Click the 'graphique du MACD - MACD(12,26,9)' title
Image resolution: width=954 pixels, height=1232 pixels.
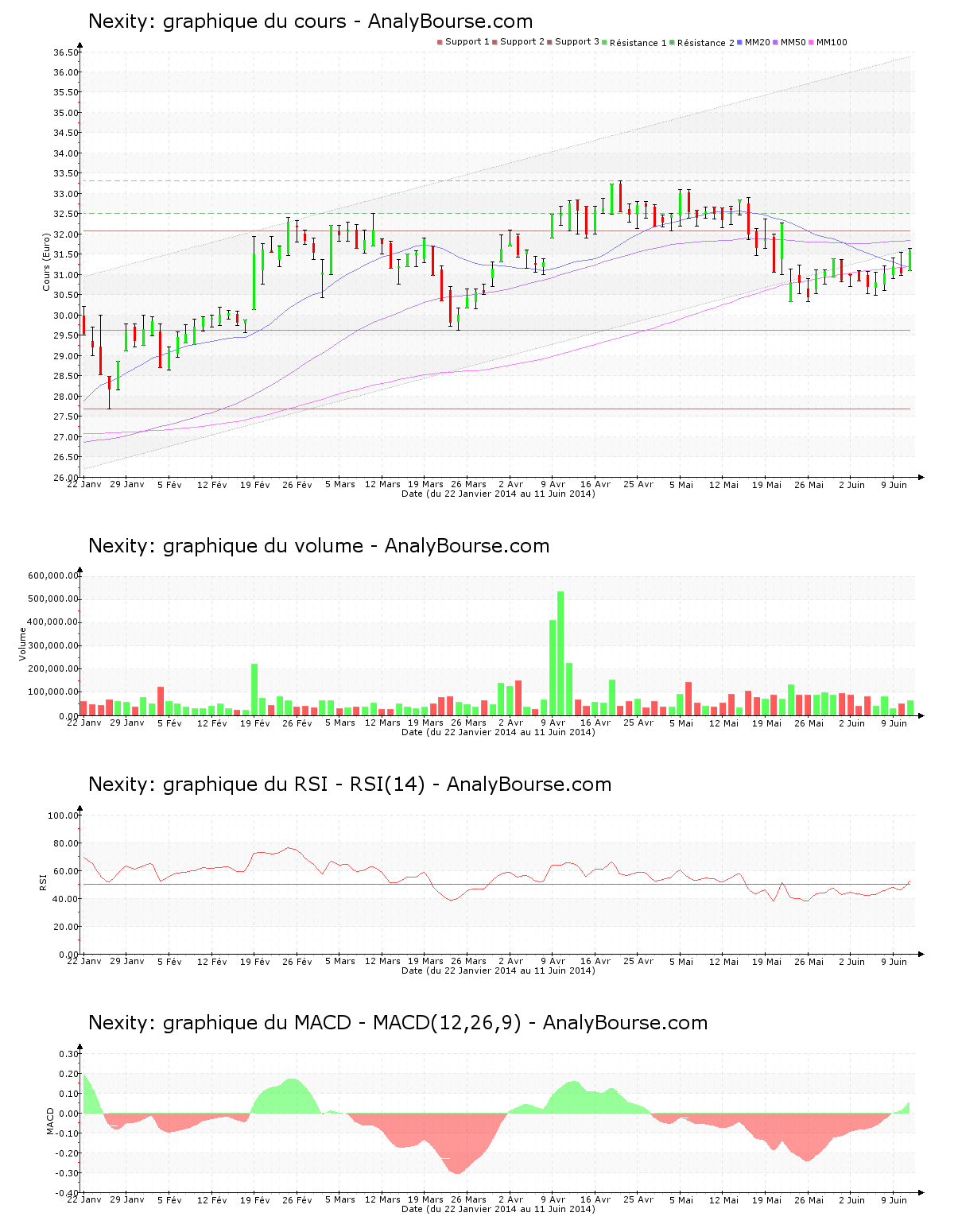(x=342, y=1023)
